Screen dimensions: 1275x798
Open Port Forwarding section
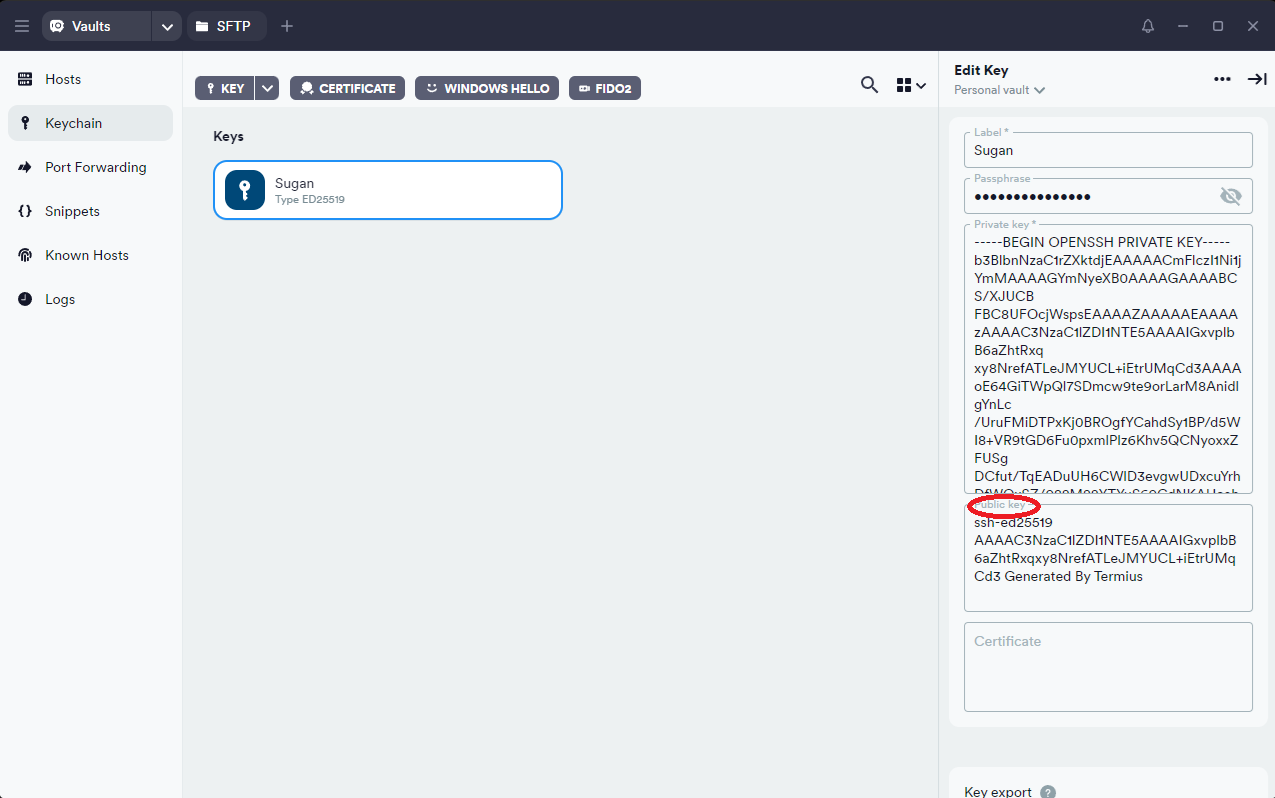(90, 167)
